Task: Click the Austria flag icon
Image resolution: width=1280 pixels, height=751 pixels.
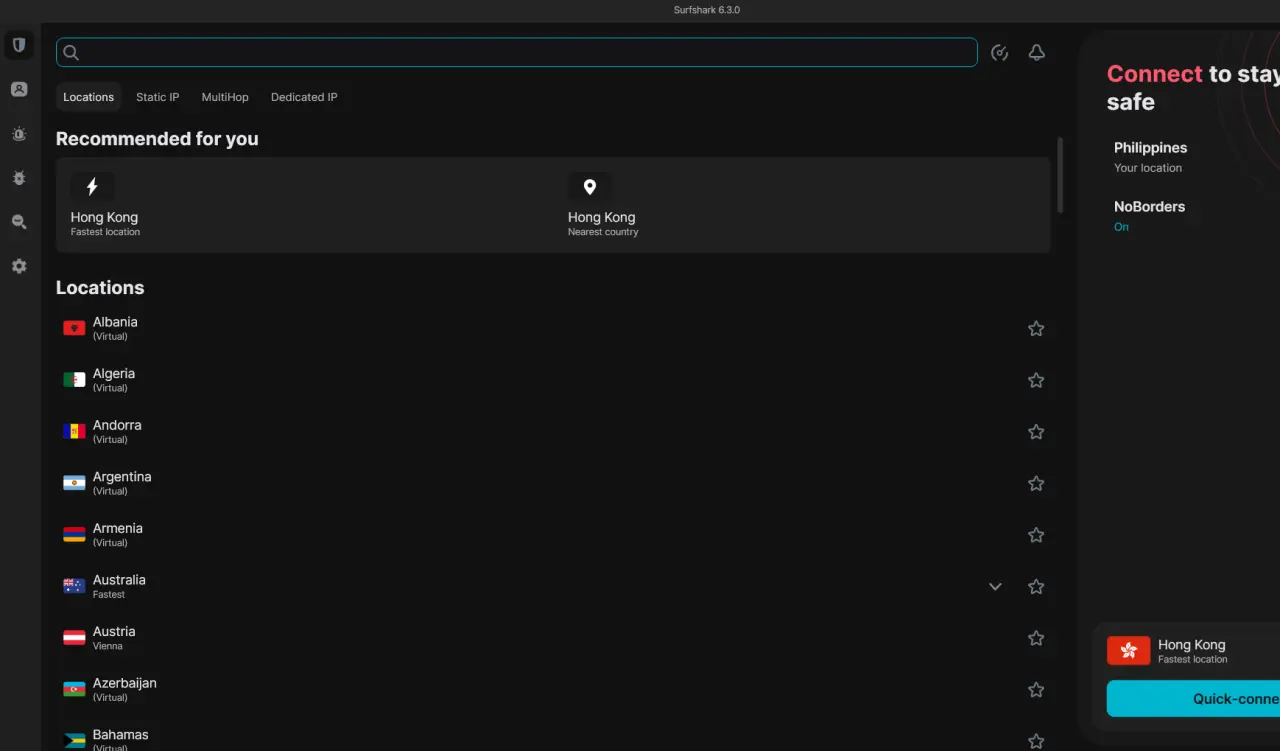Action: (74, 638)
